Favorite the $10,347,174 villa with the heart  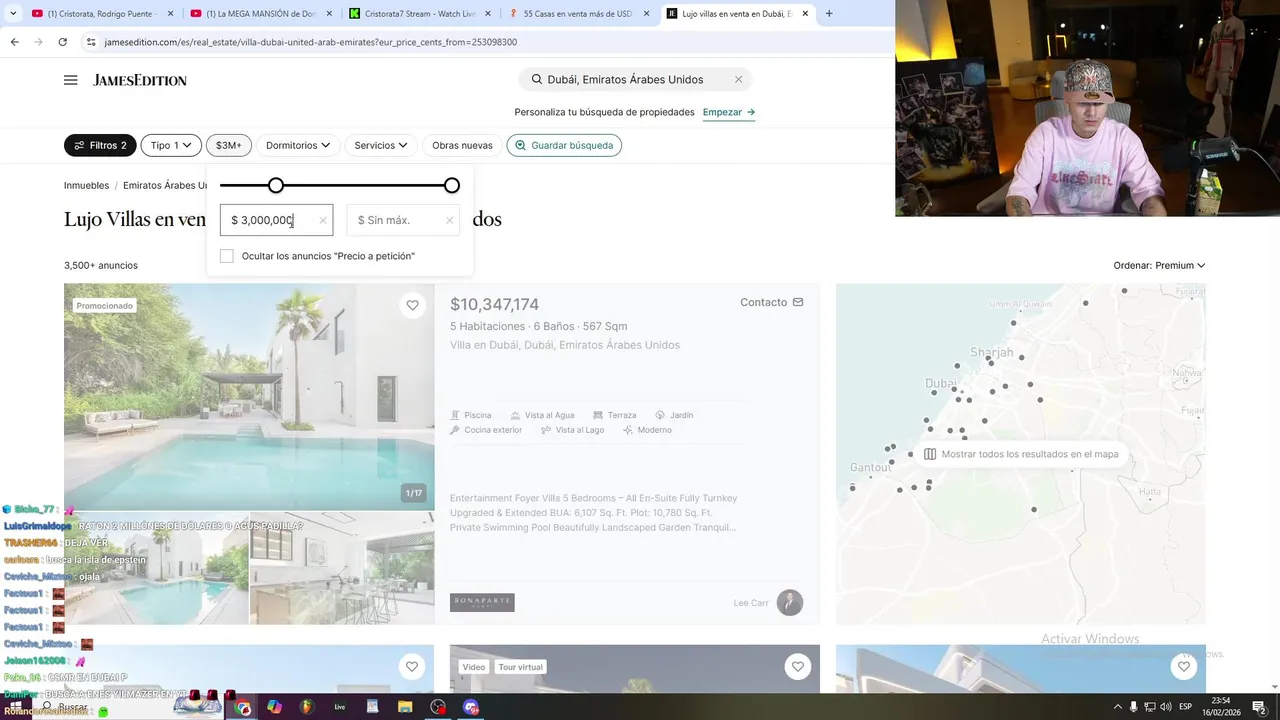[412, 306]
